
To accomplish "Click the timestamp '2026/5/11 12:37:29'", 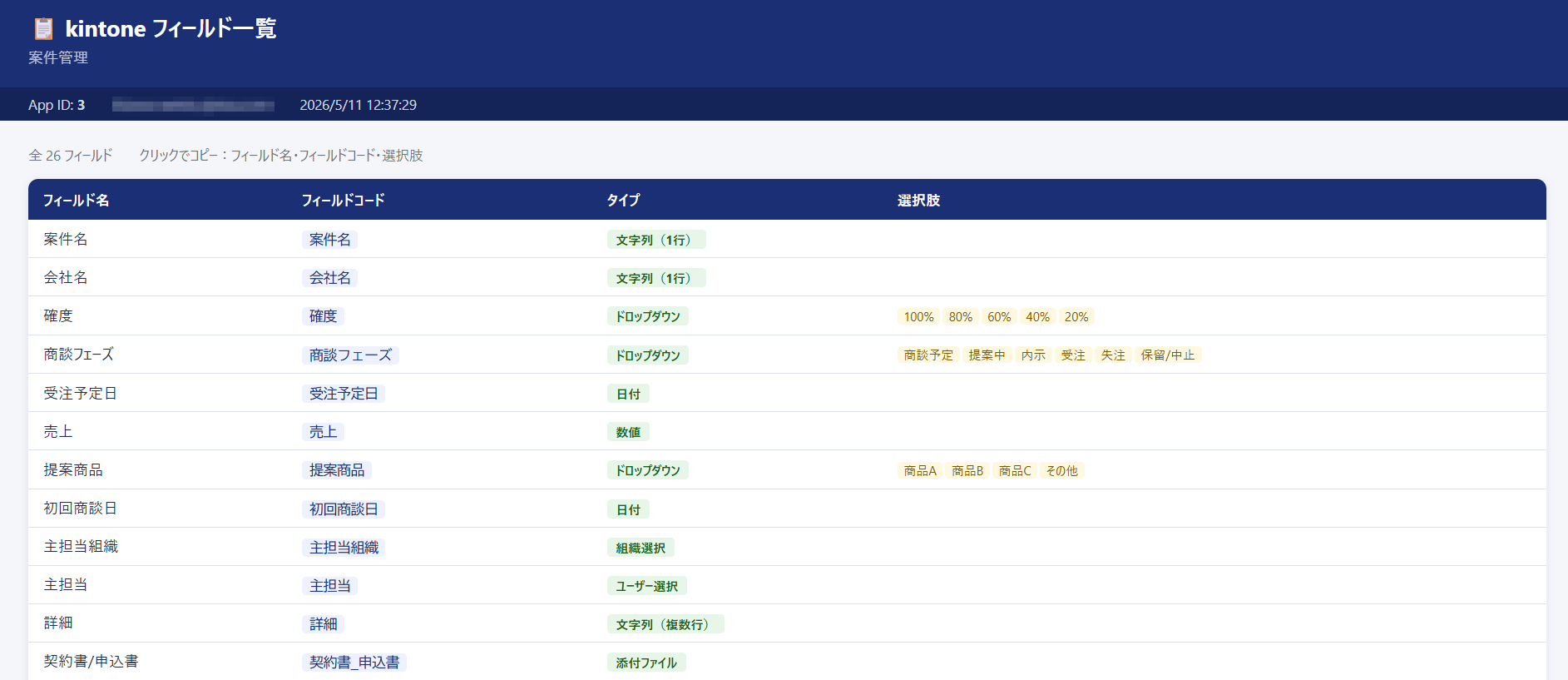I will 359,105.
